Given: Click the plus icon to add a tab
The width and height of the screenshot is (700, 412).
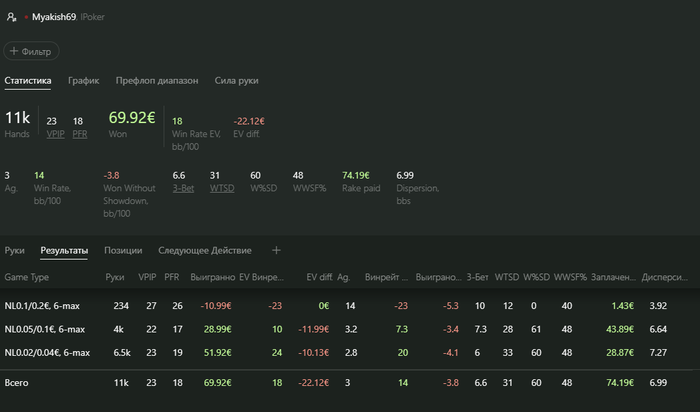Looking at the screenshot, I should coord(277,250).
